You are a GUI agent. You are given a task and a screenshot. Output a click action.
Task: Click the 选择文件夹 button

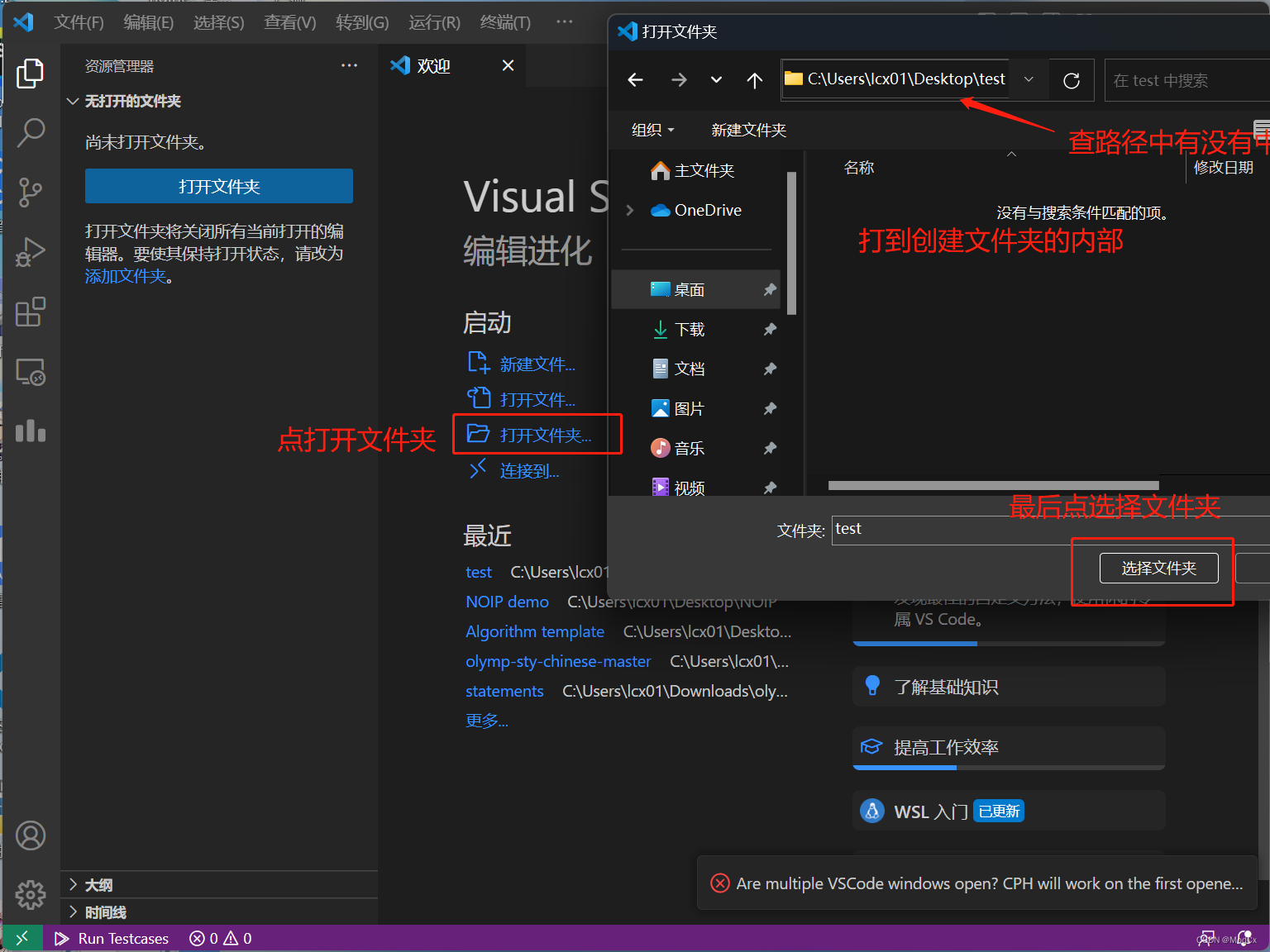pyautogui.click(x=1158, y=568)
